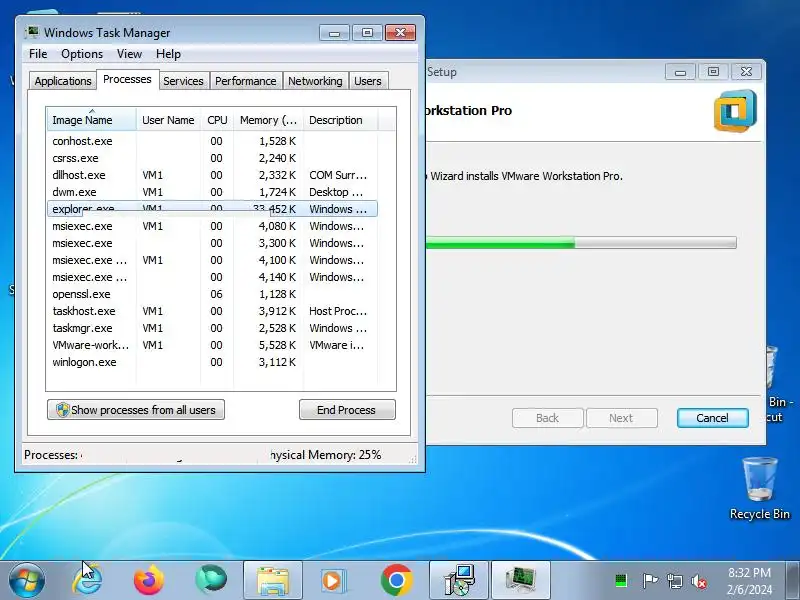
Task: Sort by User Name column header
Action: [x=168, y=120]
